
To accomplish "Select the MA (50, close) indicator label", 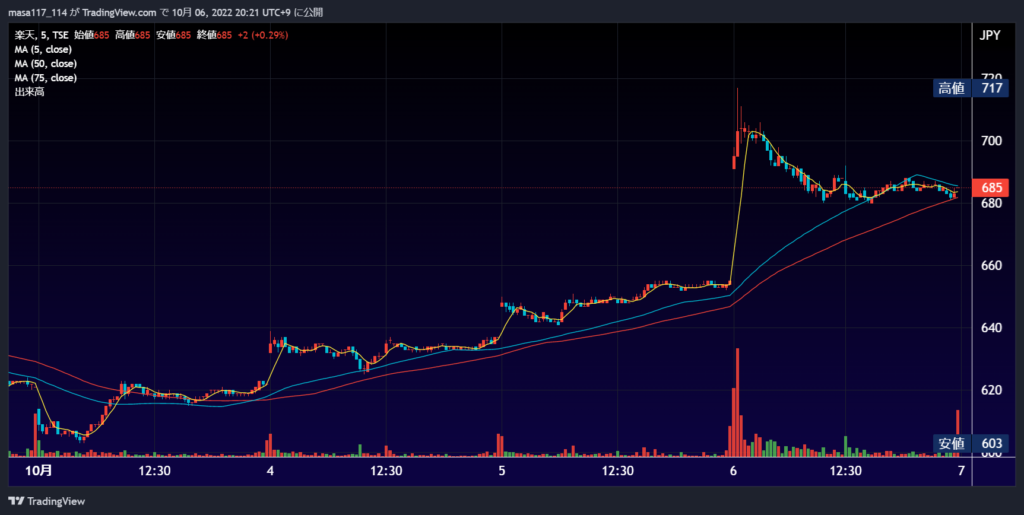I will [46, 64].
